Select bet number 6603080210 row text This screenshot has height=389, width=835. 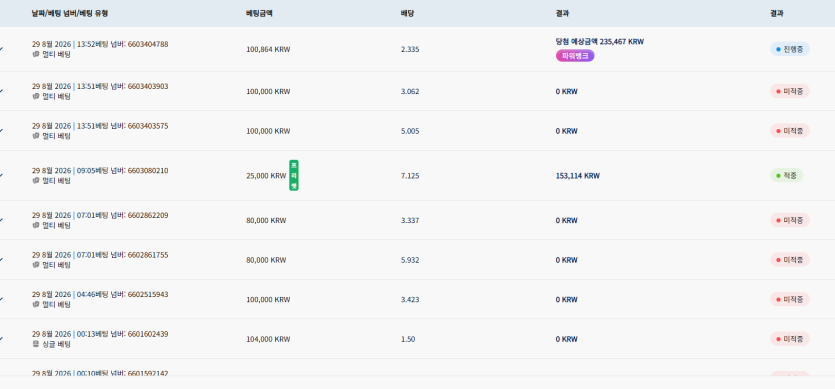coord(100,171)
